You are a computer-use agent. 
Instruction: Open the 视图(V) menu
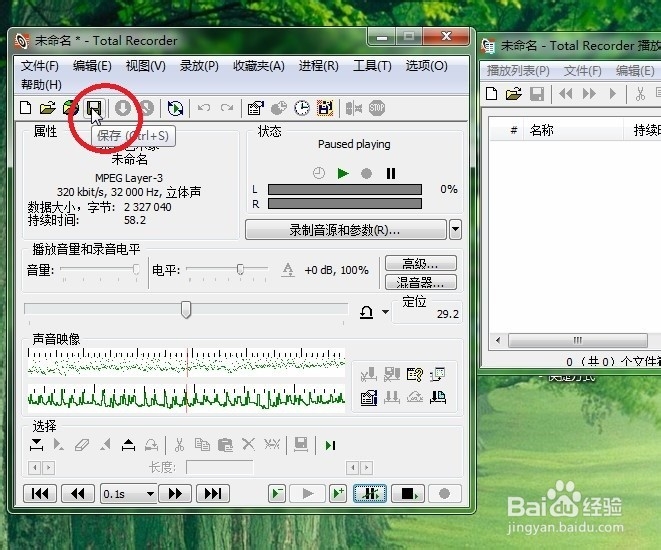pyautogui.click(x=146, y=66)
